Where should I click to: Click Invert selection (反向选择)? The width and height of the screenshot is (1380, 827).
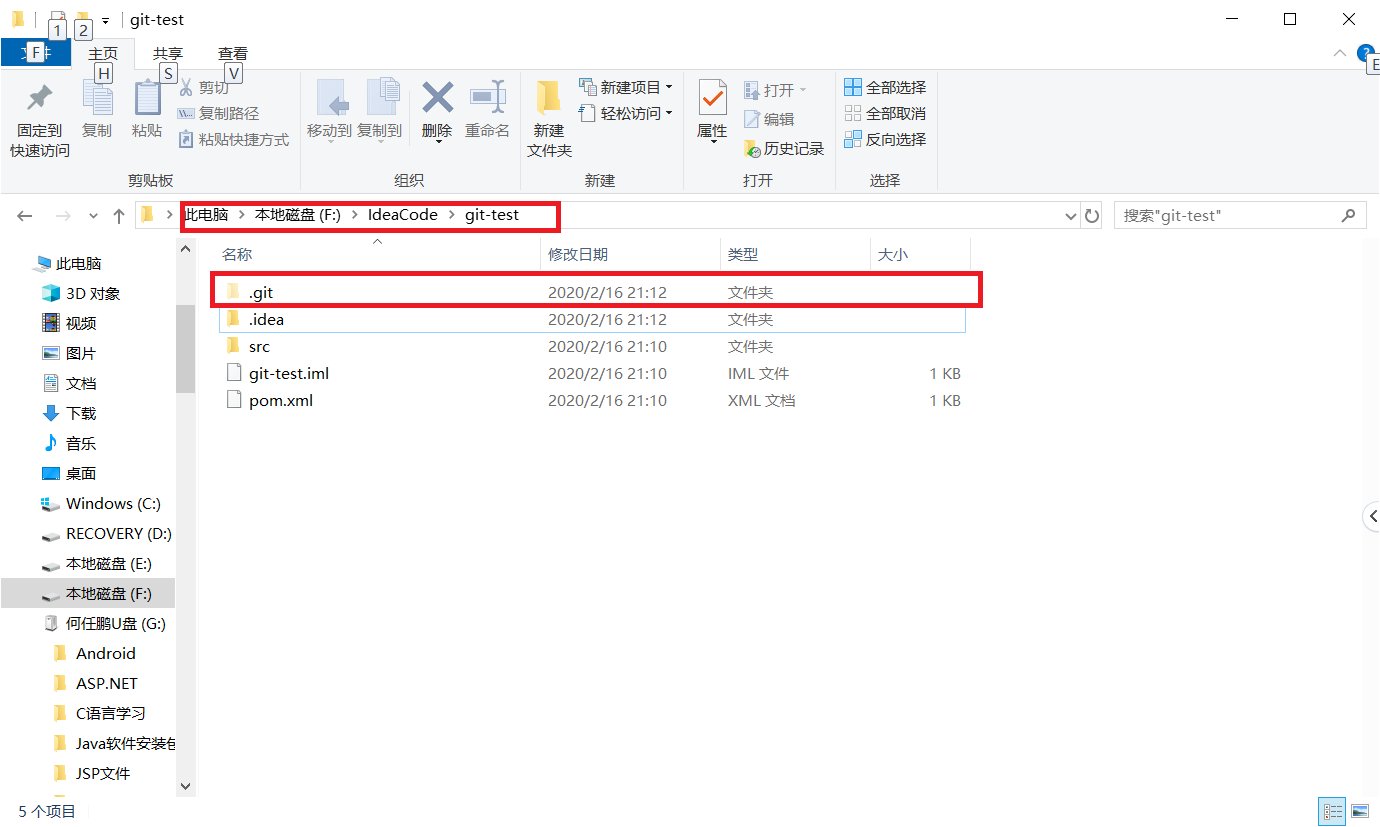pos(885,140)
